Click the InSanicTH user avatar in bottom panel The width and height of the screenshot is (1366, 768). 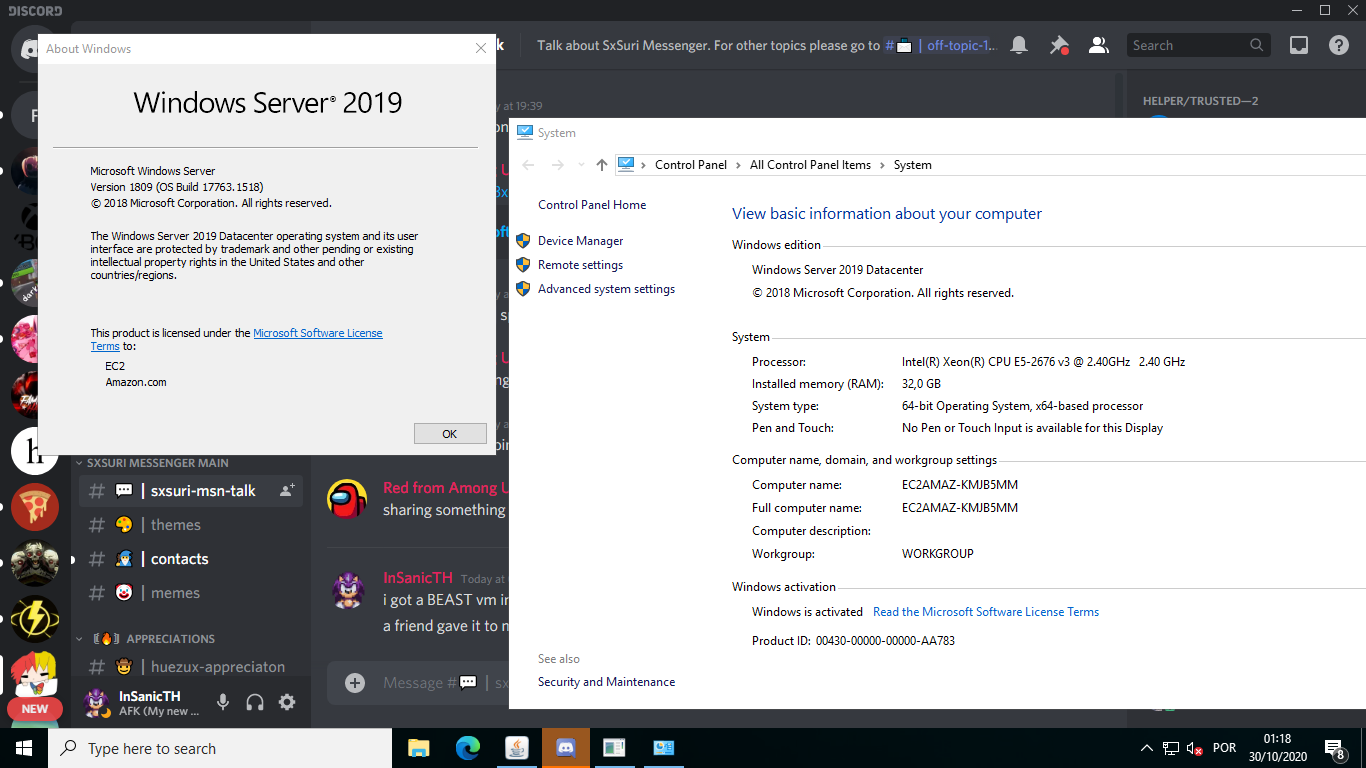96,702
